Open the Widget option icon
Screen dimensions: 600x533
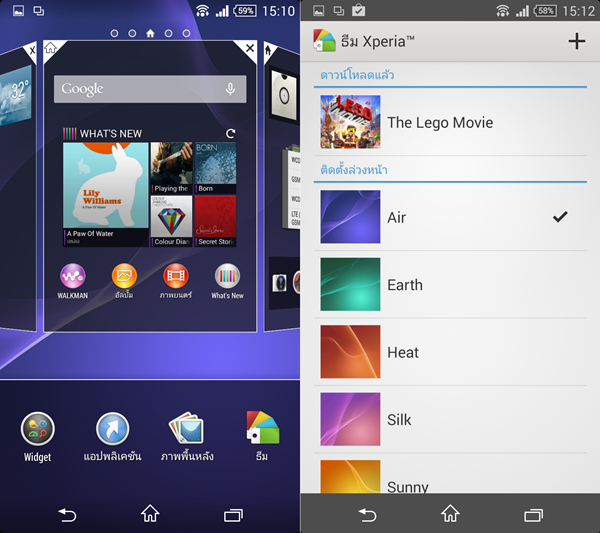pyautogui.click(x=38, y=429)
